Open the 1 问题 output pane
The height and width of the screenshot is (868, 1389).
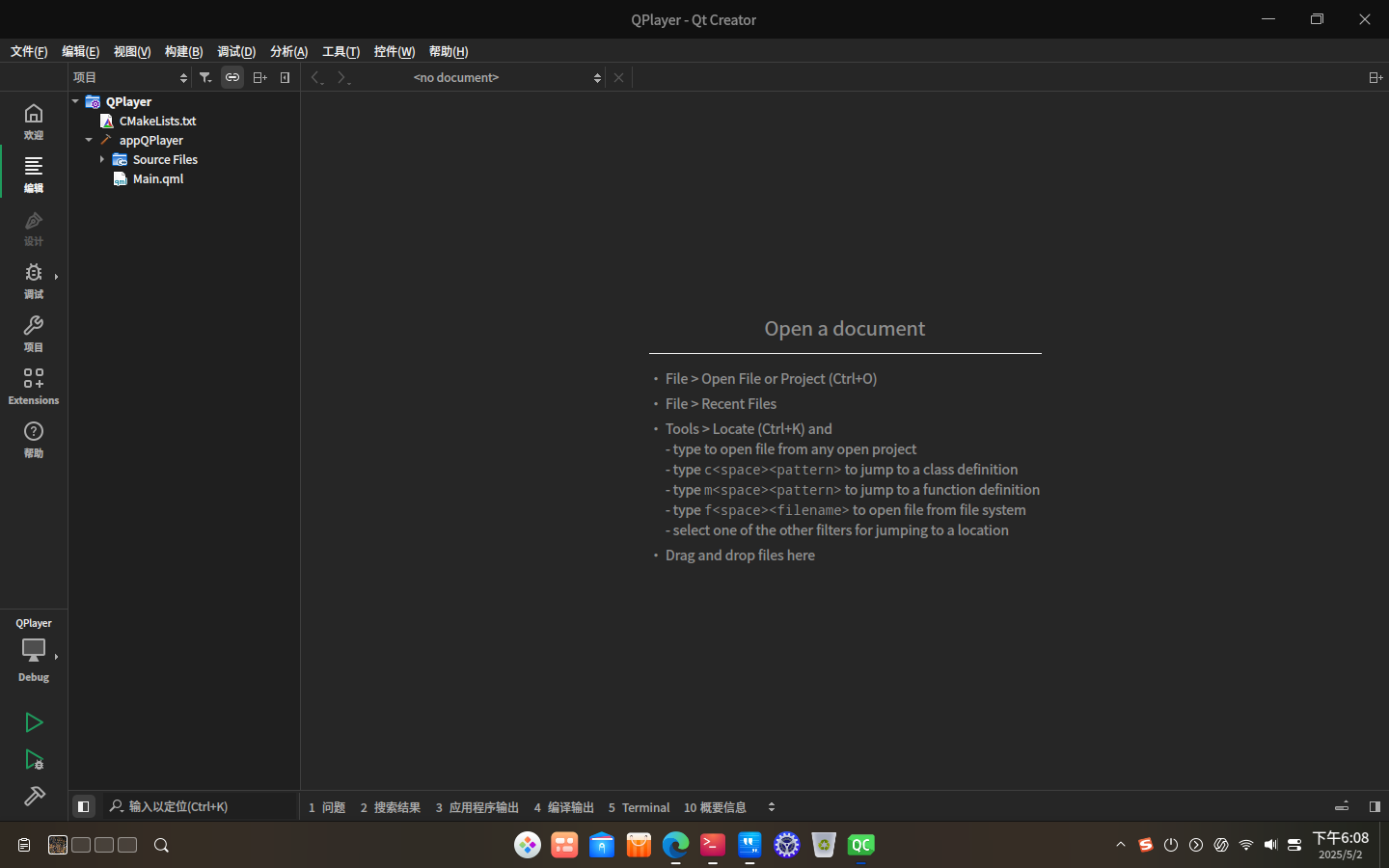tap(327, 807)
